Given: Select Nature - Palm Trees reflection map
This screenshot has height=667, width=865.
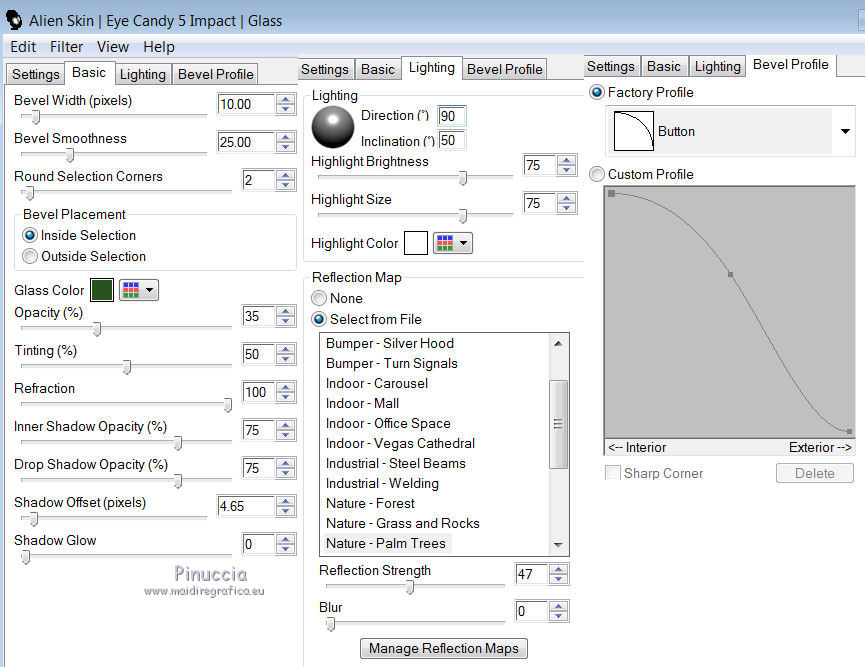Looking at the screenshot, I should tap(386, 543).
